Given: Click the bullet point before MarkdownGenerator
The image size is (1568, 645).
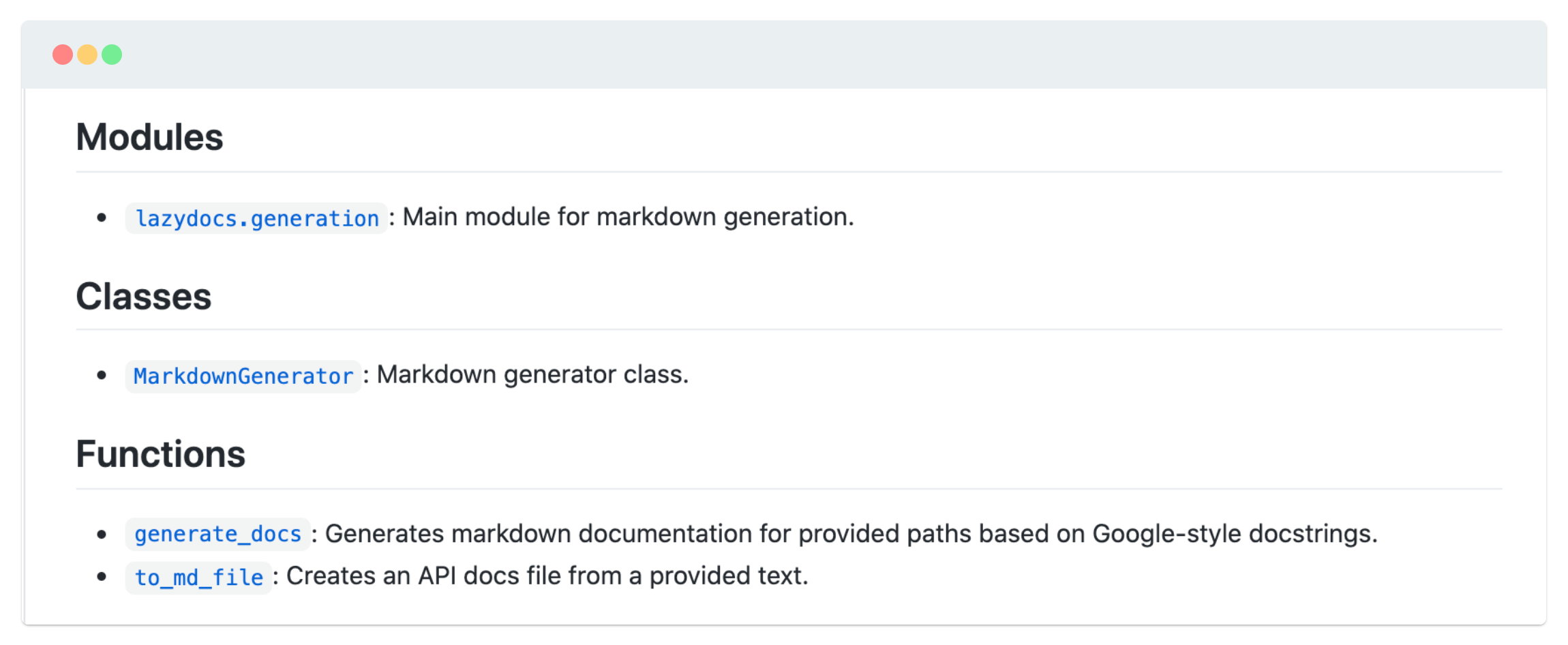Looking at the screenshot, I should click(x=102, y=375).
